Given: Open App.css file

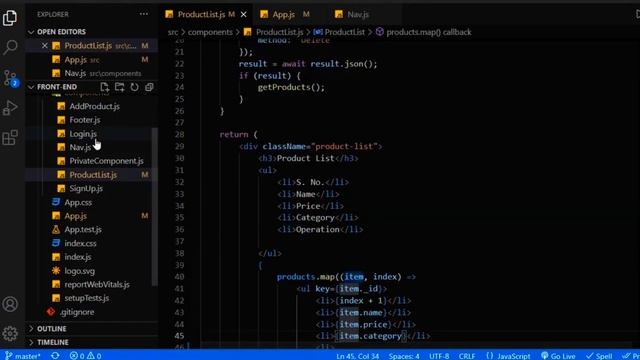Looking at the screenshot, I should click(78, 202).
